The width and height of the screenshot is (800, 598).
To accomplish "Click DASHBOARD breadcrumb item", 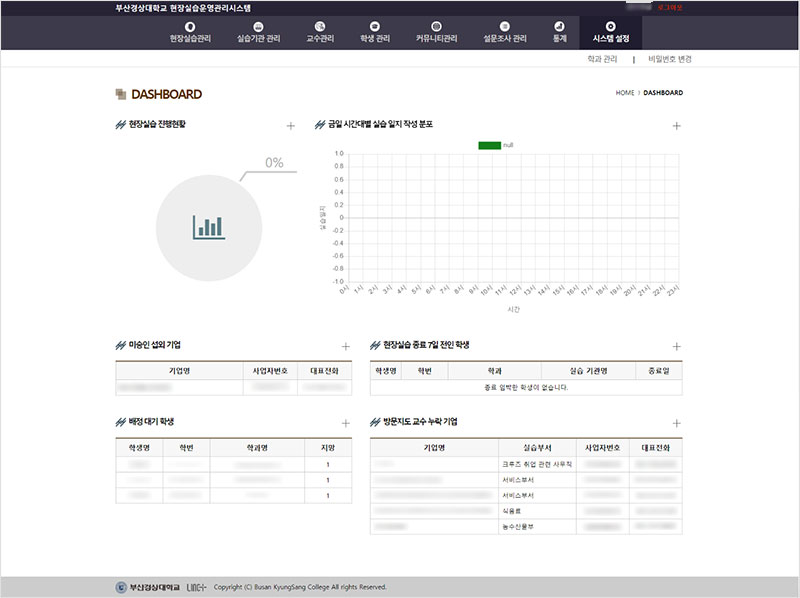I will coord(663,93).
